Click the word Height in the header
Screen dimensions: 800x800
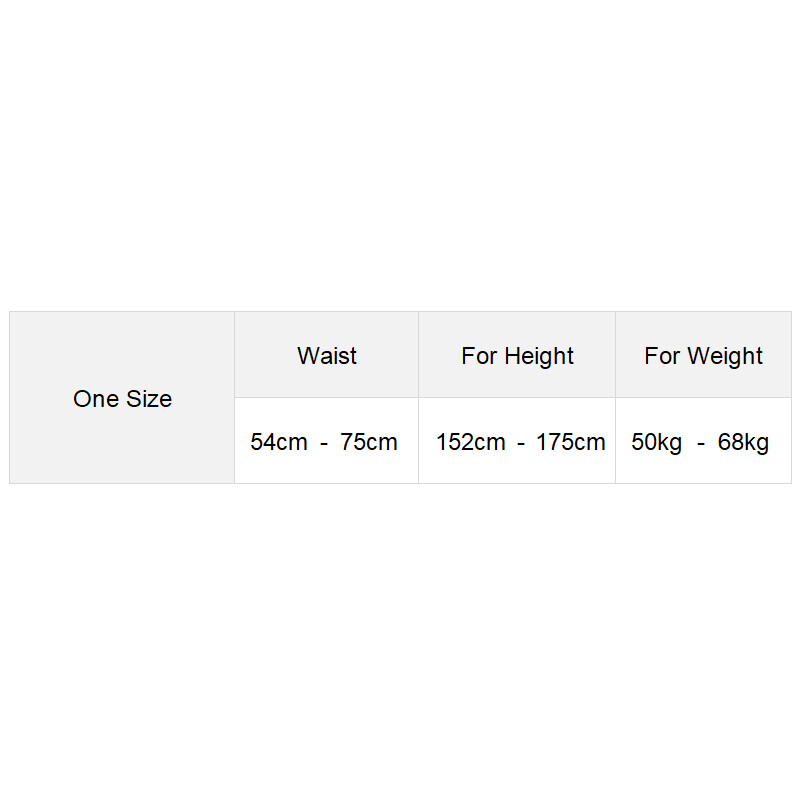[x=539, y=356]
